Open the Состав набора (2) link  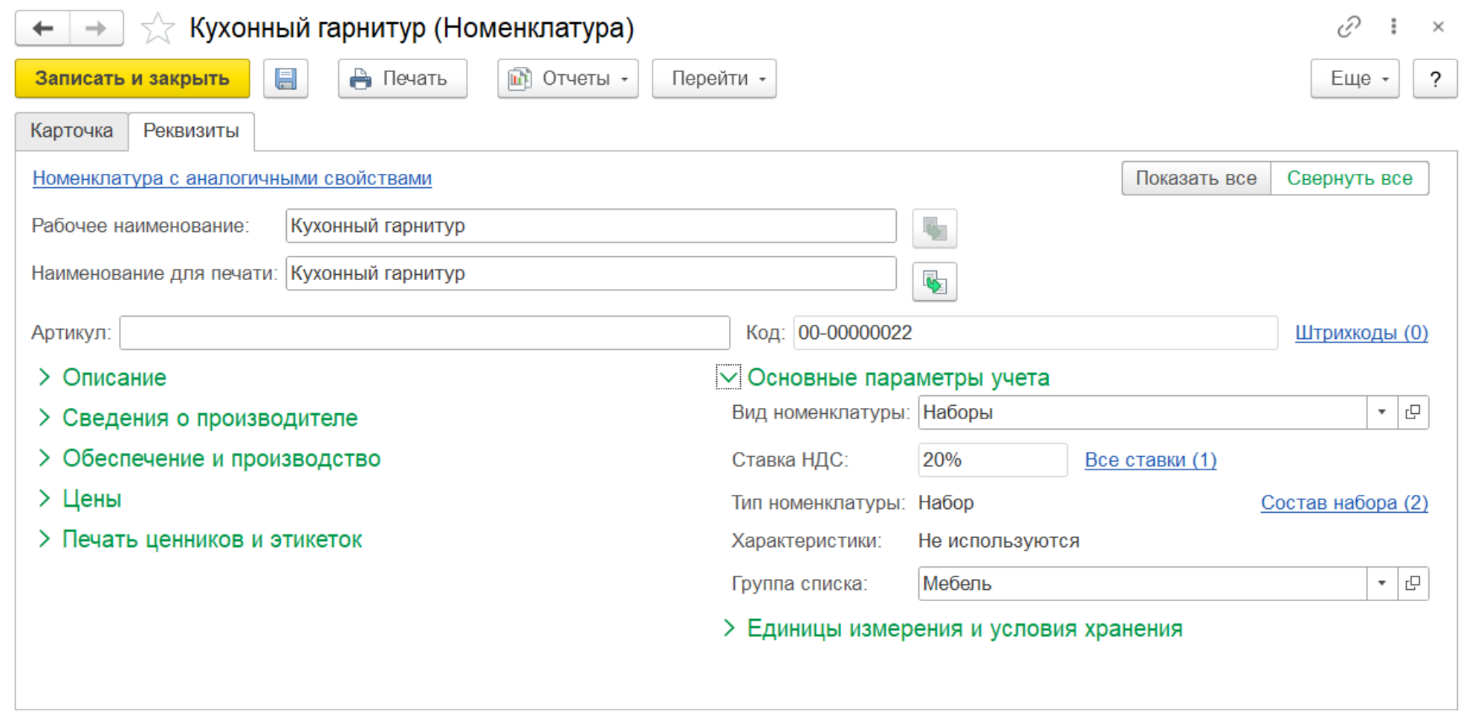tap(1344, 503)
